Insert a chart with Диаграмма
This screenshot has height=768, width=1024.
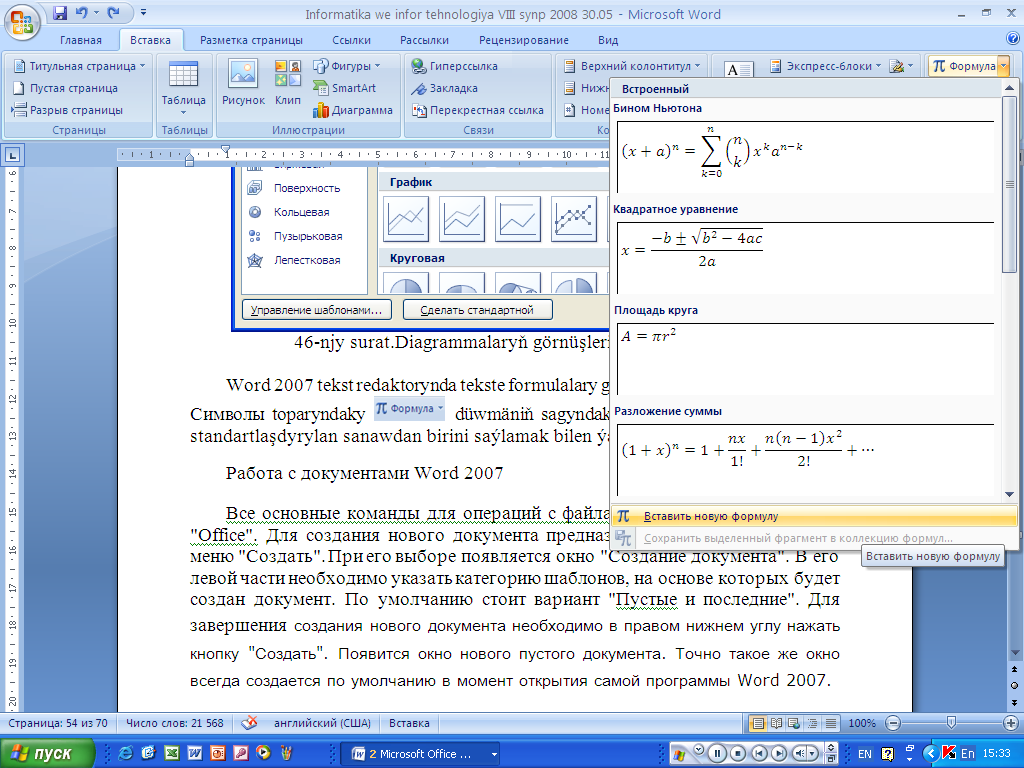353,110
